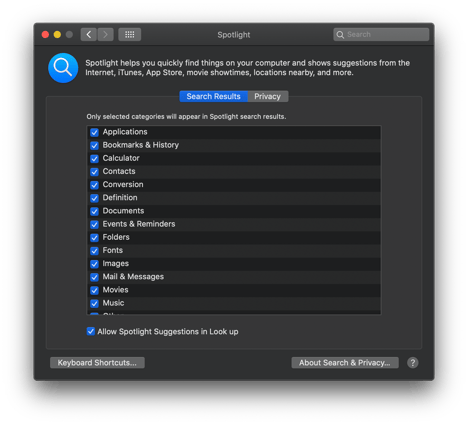Viewport: 468px width, 425px height.
Task: Focus the Search input field
Action: (381, 34)
